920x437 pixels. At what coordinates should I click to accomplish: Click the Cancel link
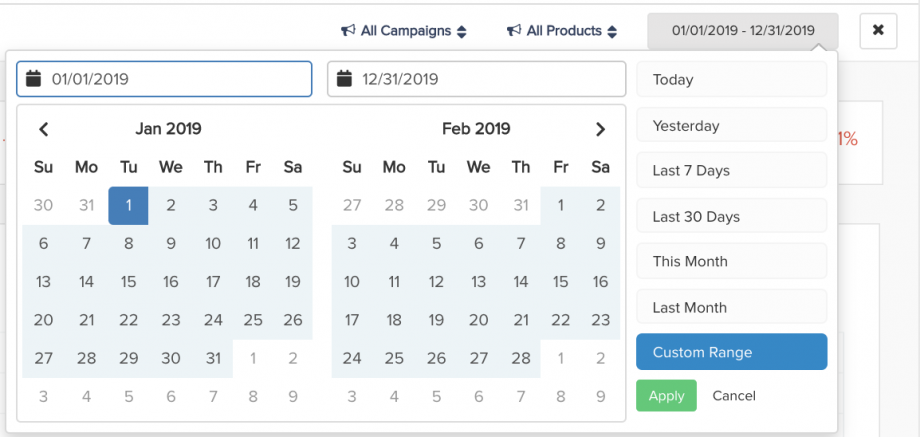click(734, 396)
